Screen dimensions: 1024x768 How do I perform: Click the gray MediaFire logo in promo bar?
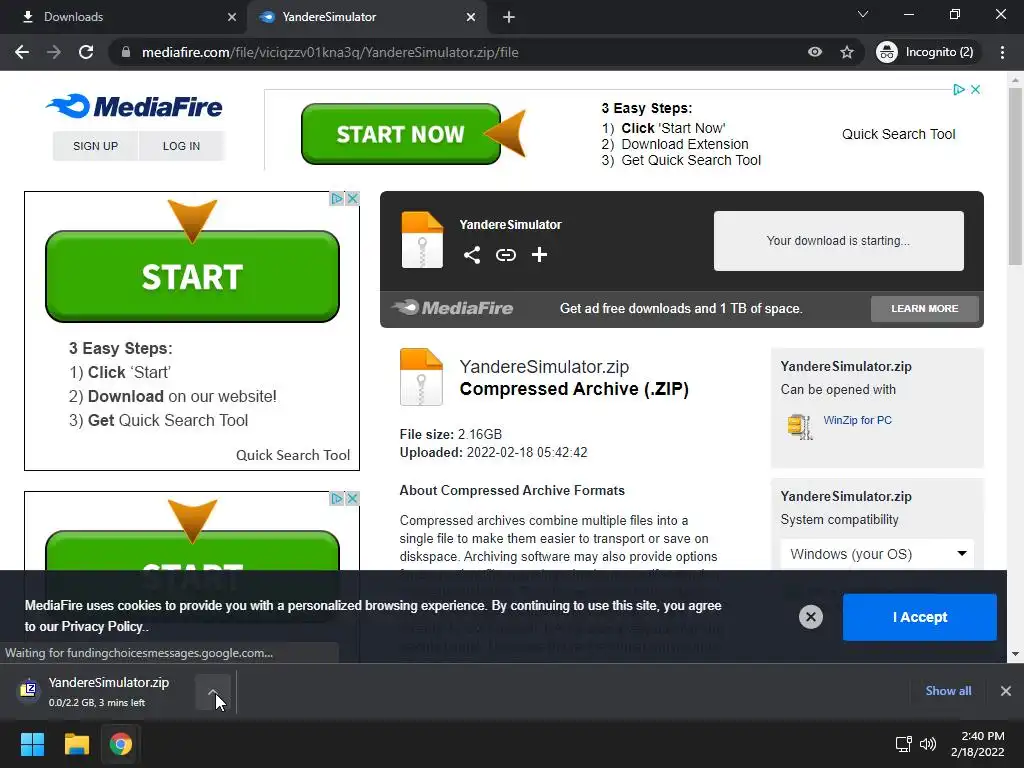[453, 308]
